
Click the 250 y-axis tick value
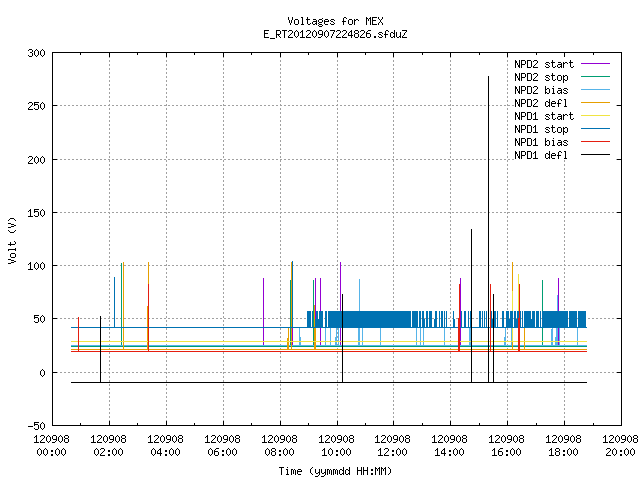coord(36,106)
